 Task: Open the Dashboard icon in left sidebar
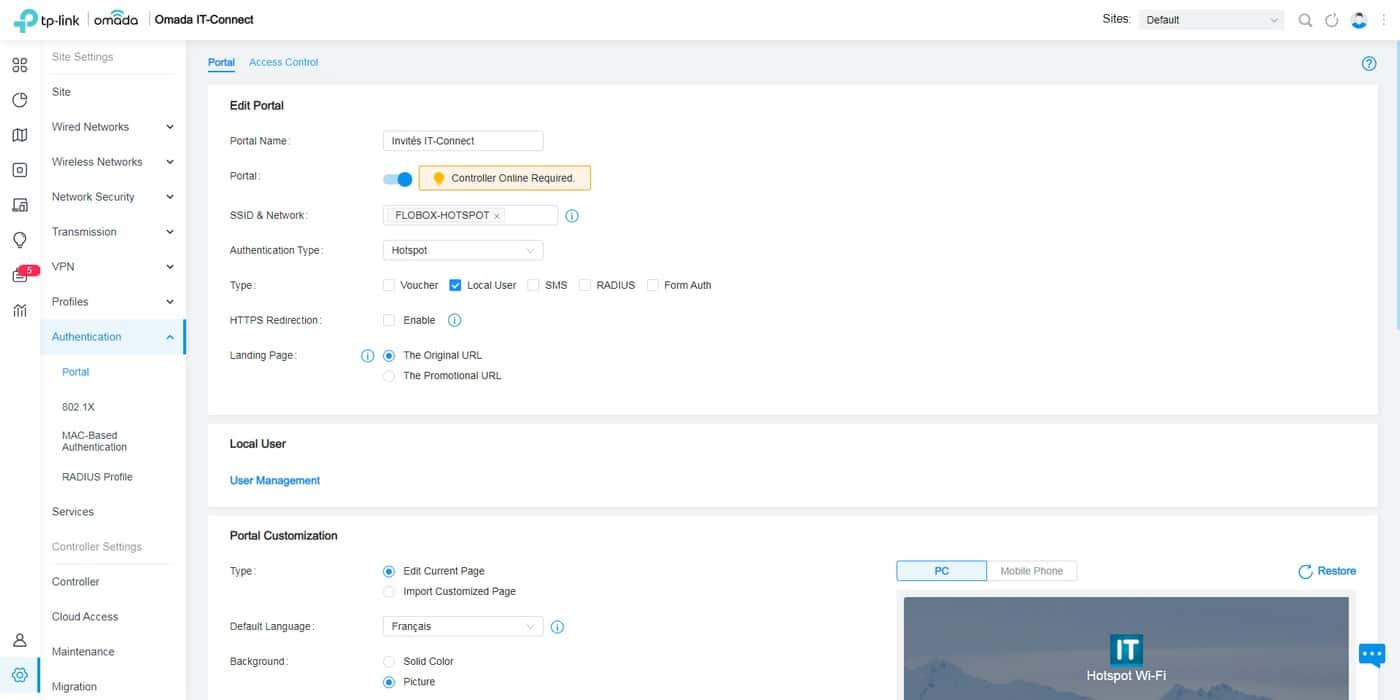click(19, 66)
